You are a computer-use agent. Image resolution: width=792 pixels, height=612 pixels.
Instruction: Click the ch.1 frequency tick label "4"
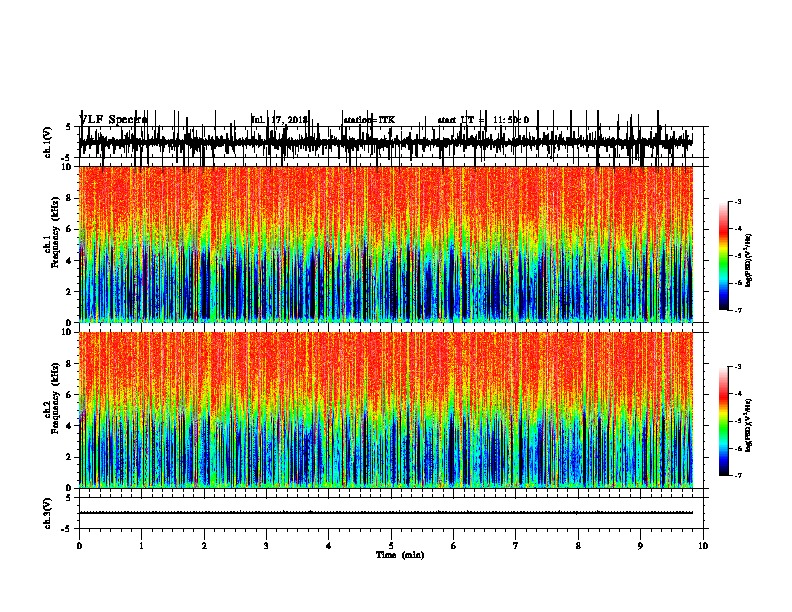(70, 261)
